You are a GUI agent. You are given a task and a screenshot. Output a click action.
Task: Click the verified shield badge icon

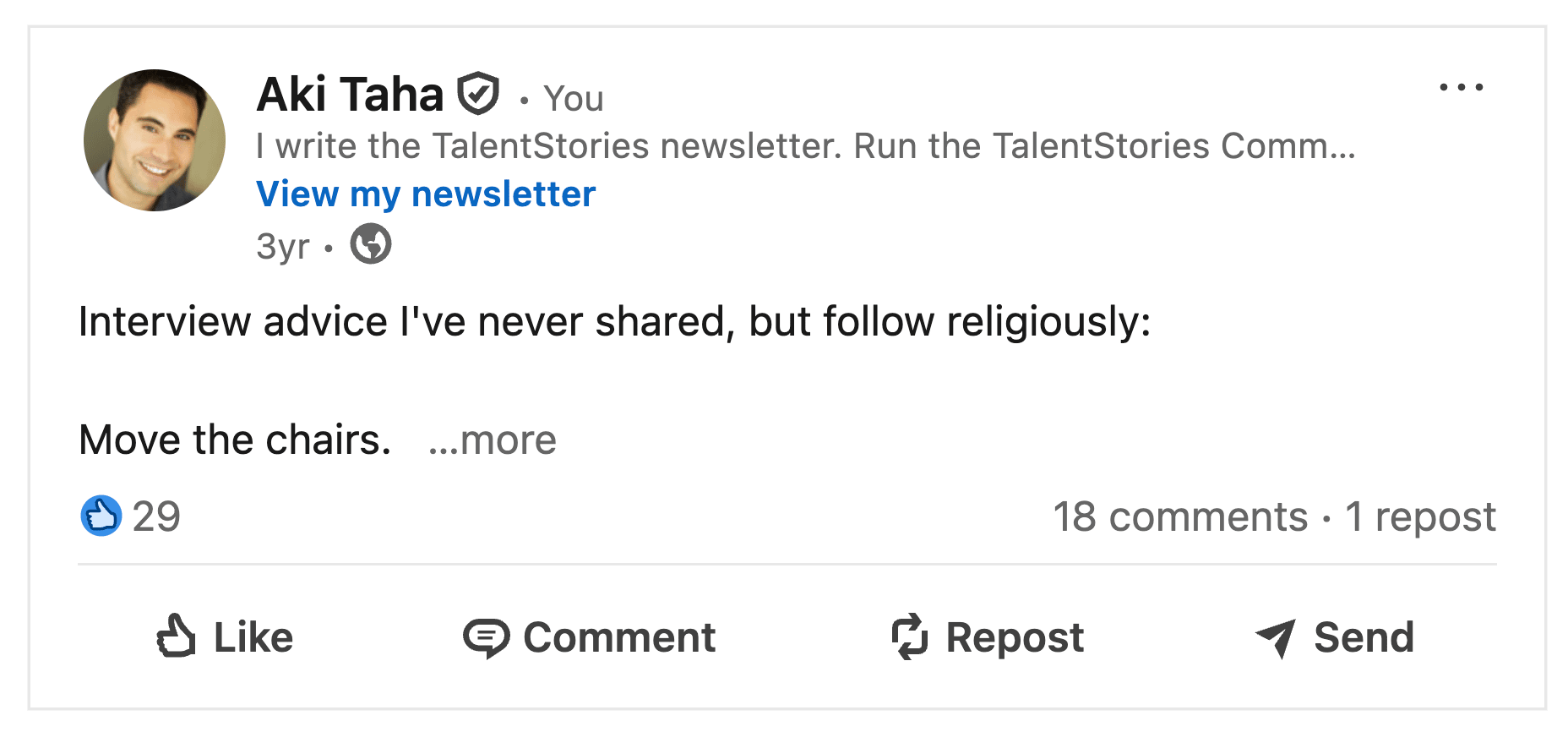tap(478, 94)
